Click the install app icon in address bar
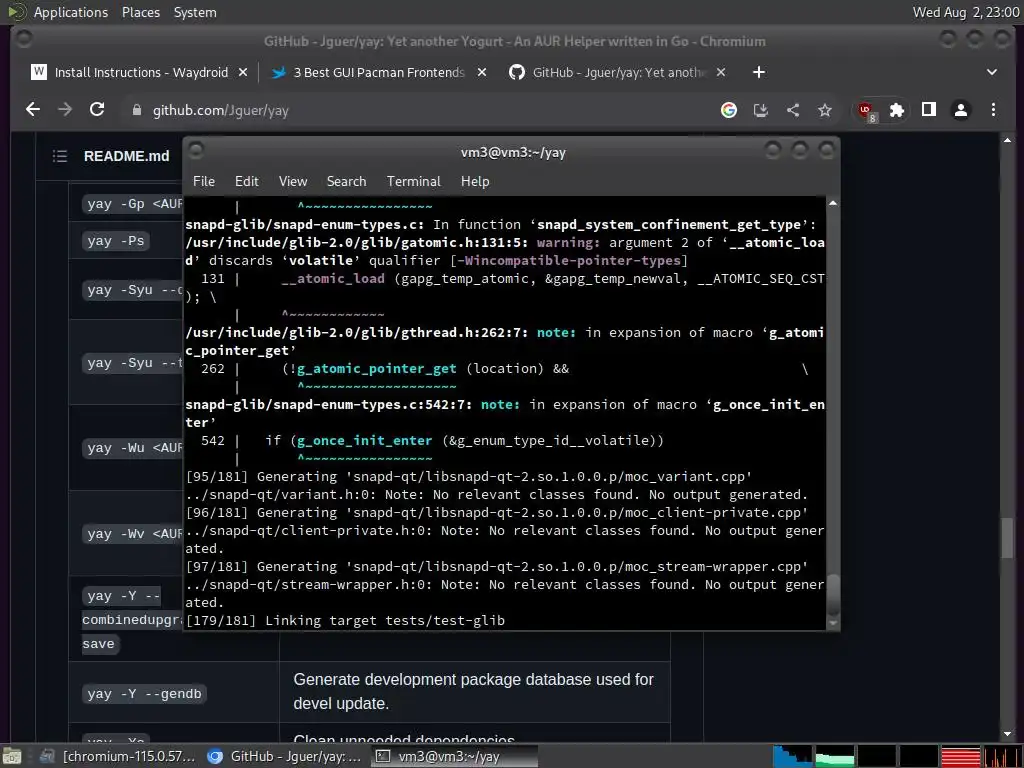The width and height of the screenshot is (1024, 768). click(761, 110)
